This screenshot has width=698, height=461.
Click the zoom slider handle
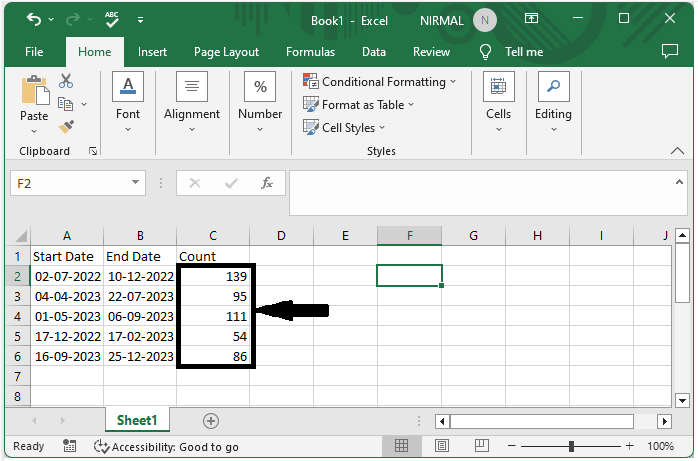coord(571,446)
